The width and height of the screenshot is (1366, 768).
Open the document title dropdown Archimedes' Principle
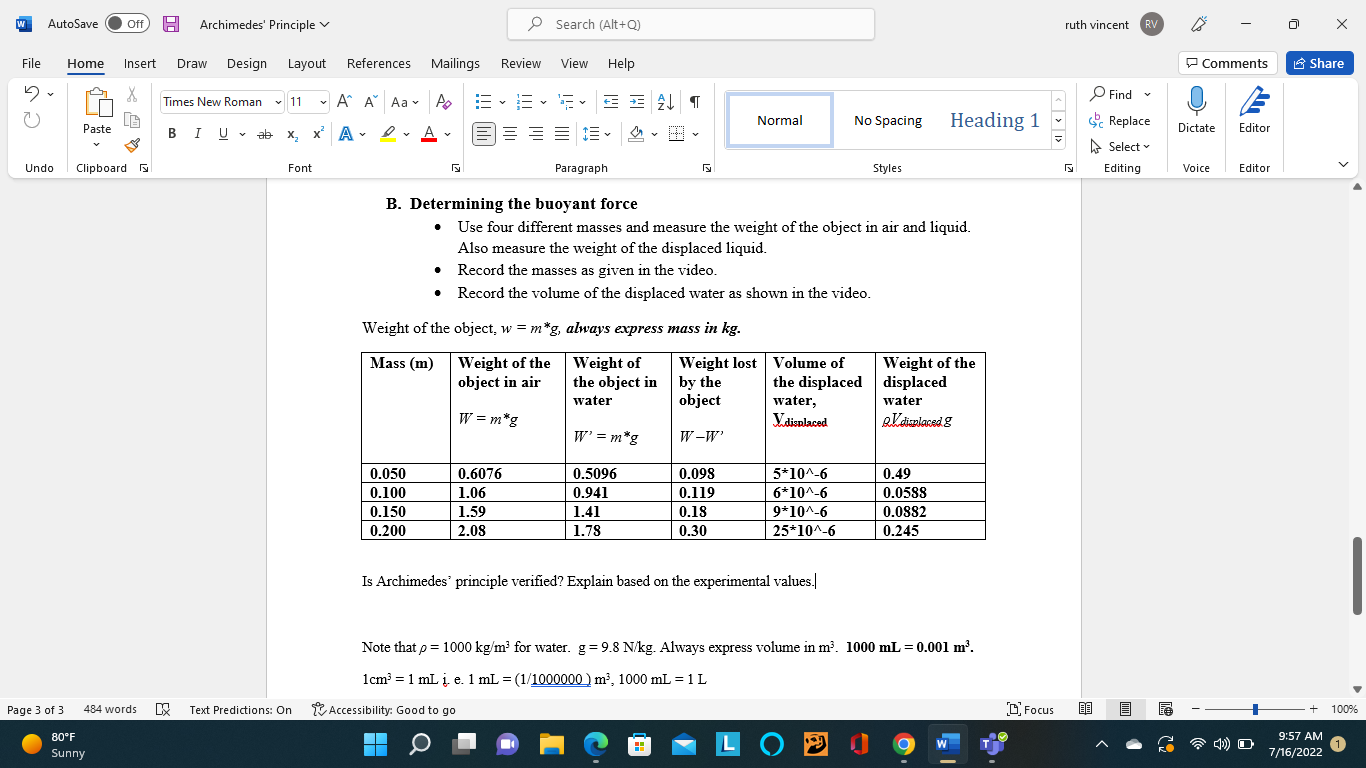[x=264, y=24]
